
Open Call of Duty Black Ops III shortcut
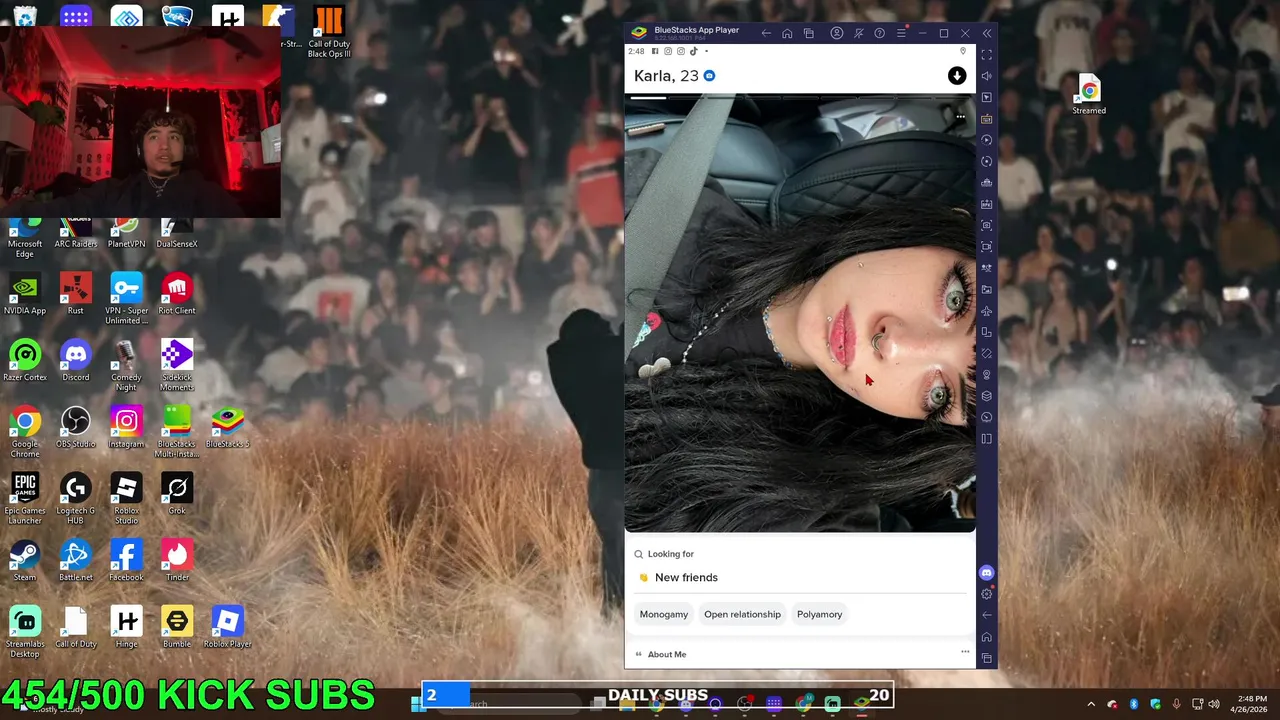328,32
